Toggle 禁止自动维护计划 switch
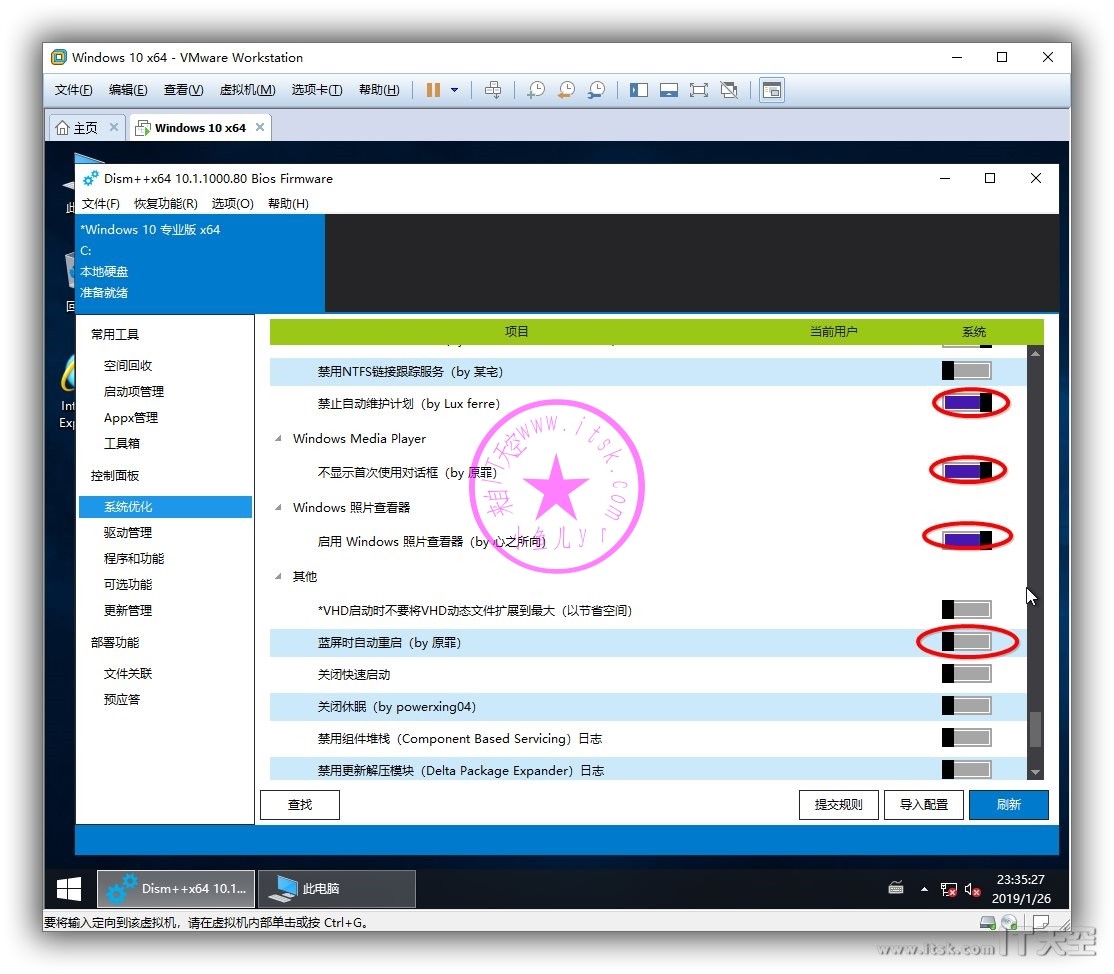 click(968, 403)
